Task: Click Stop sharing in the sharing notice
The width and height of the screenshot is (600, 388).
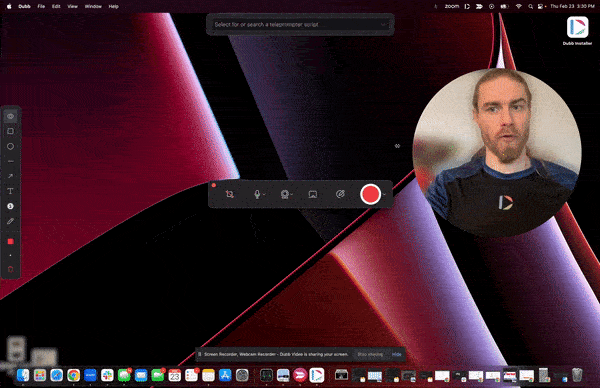Action: point(370,354)
